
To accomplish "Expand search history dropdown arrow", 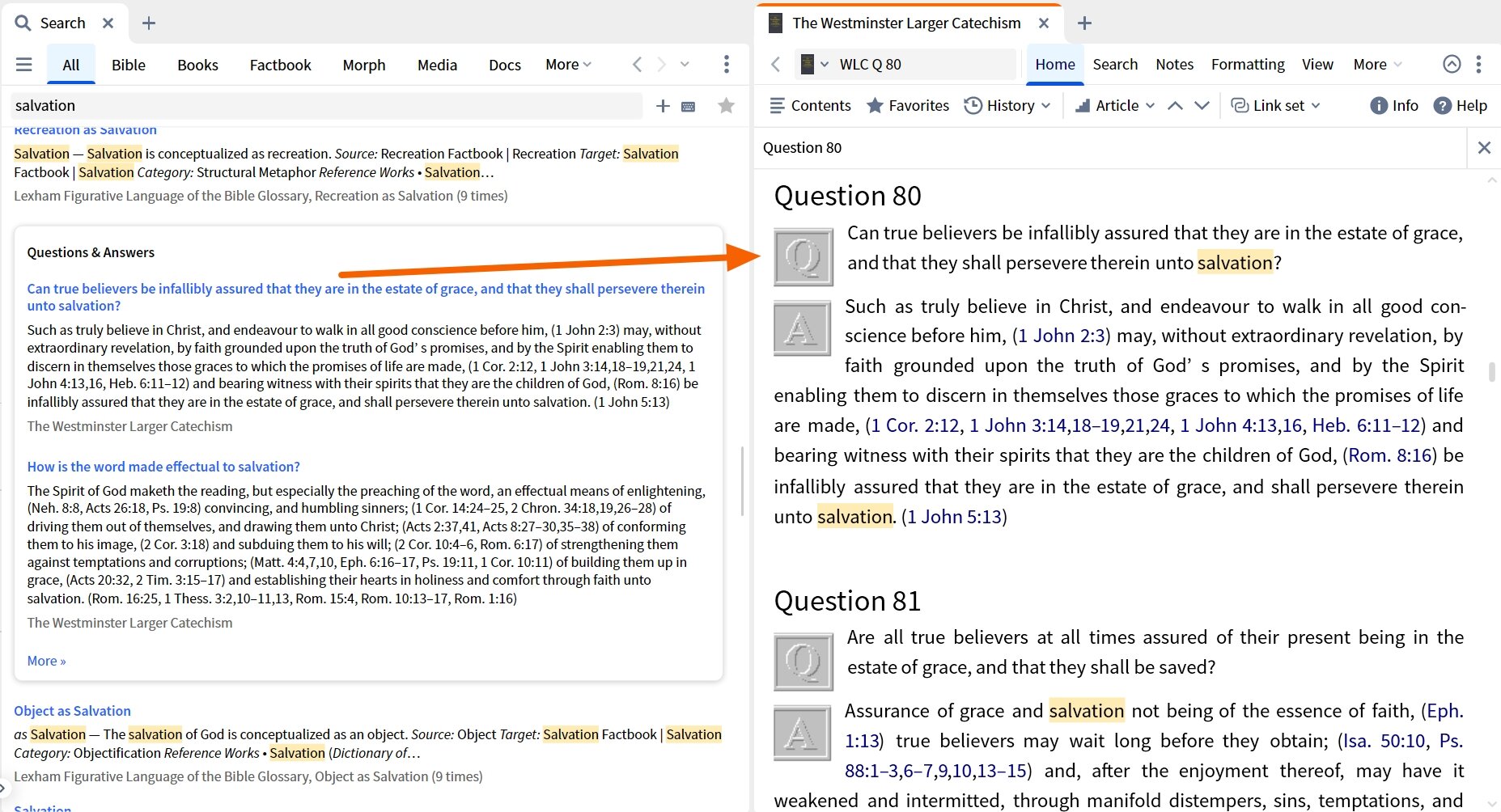I will click(685, 65).
